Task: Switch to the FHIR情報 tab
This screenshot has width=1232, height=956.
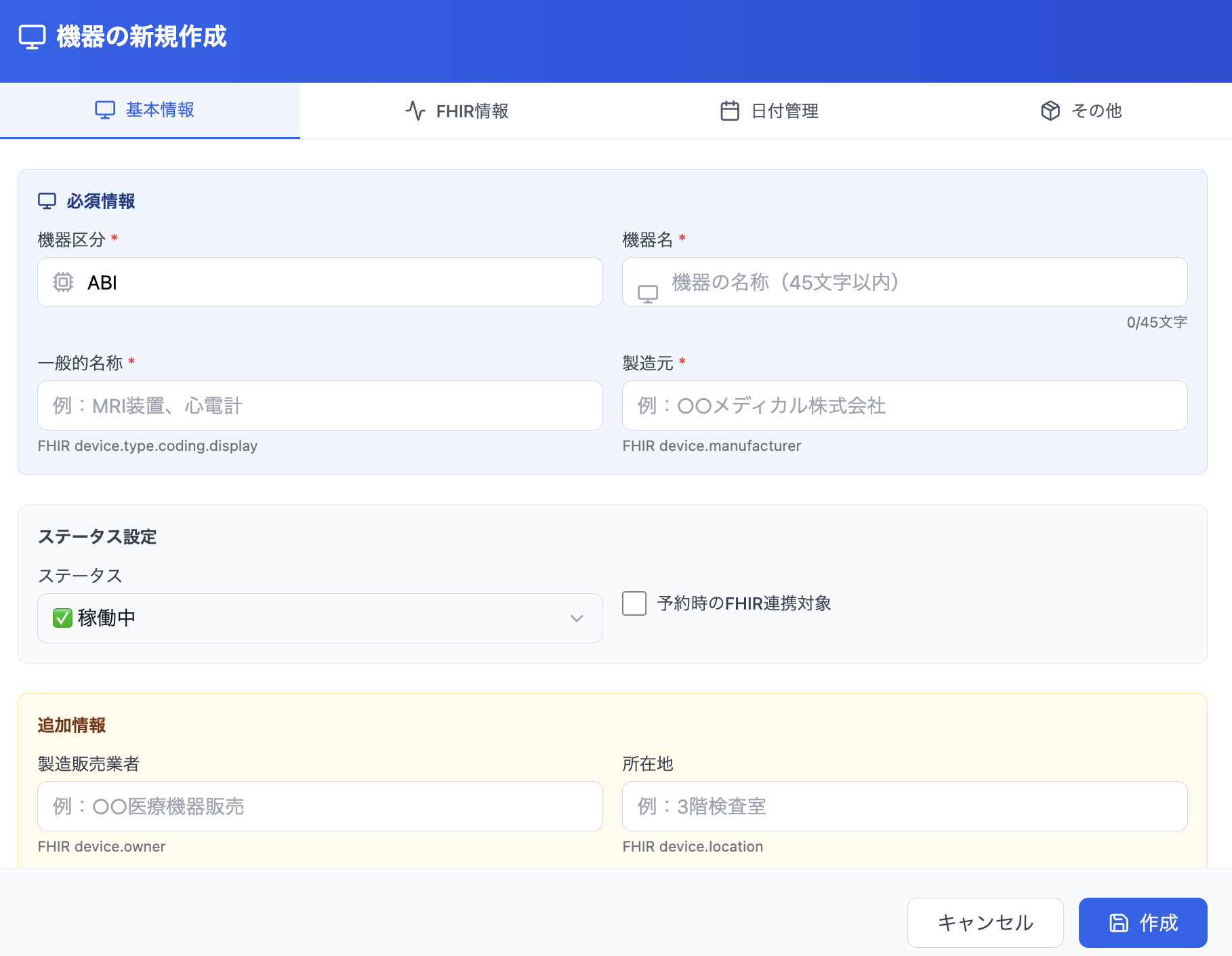Action: 457,111
